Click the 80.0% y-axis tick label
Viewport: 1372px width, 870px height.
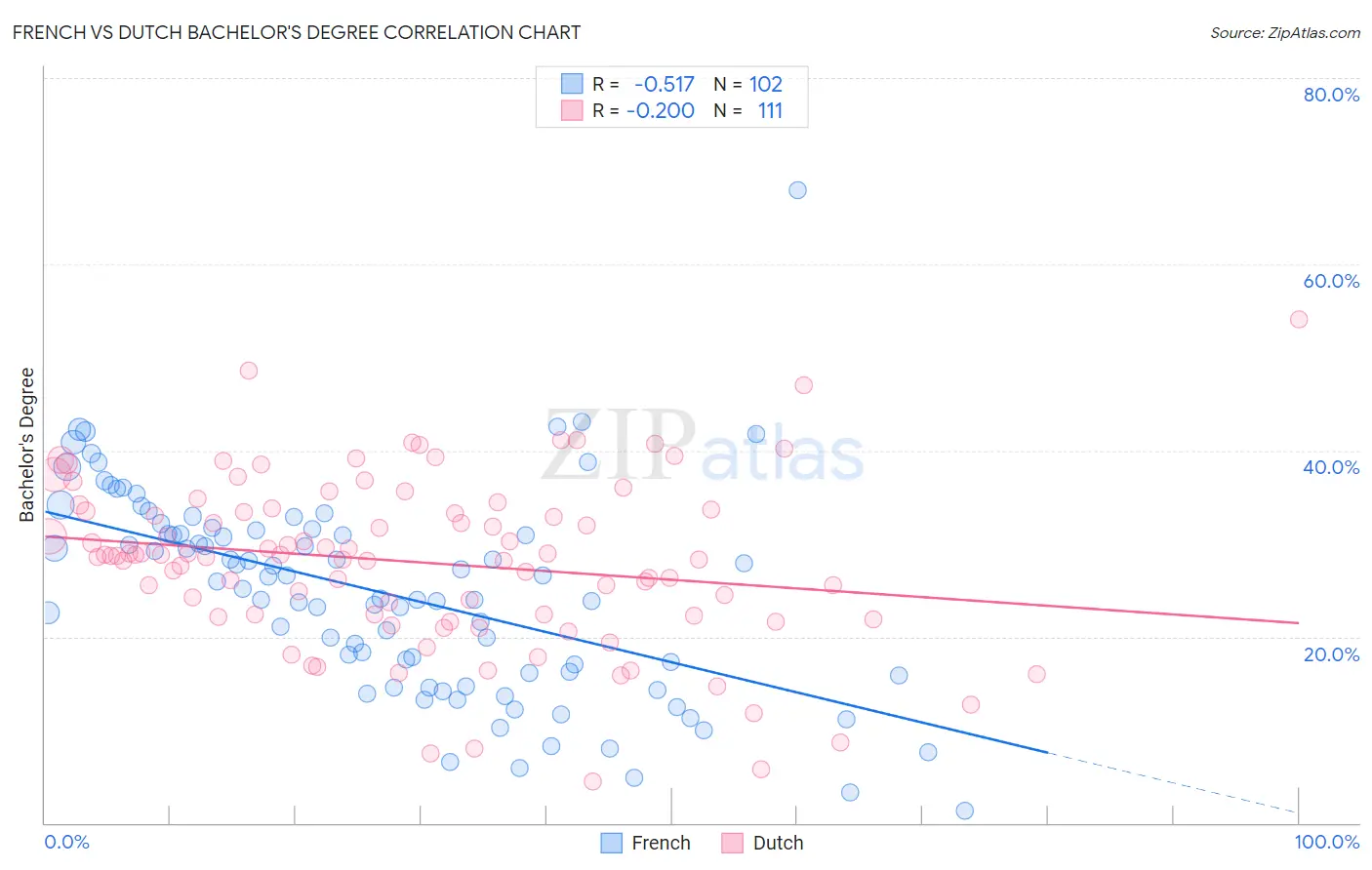coord(1331,95)
